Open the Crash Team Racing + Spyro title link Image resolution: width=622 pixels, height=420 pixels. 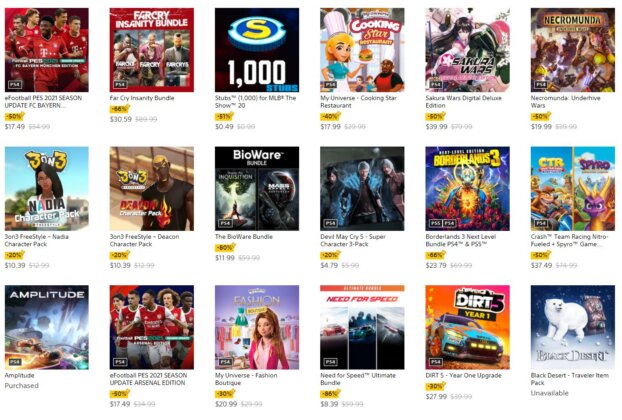(x=569, y=240)
